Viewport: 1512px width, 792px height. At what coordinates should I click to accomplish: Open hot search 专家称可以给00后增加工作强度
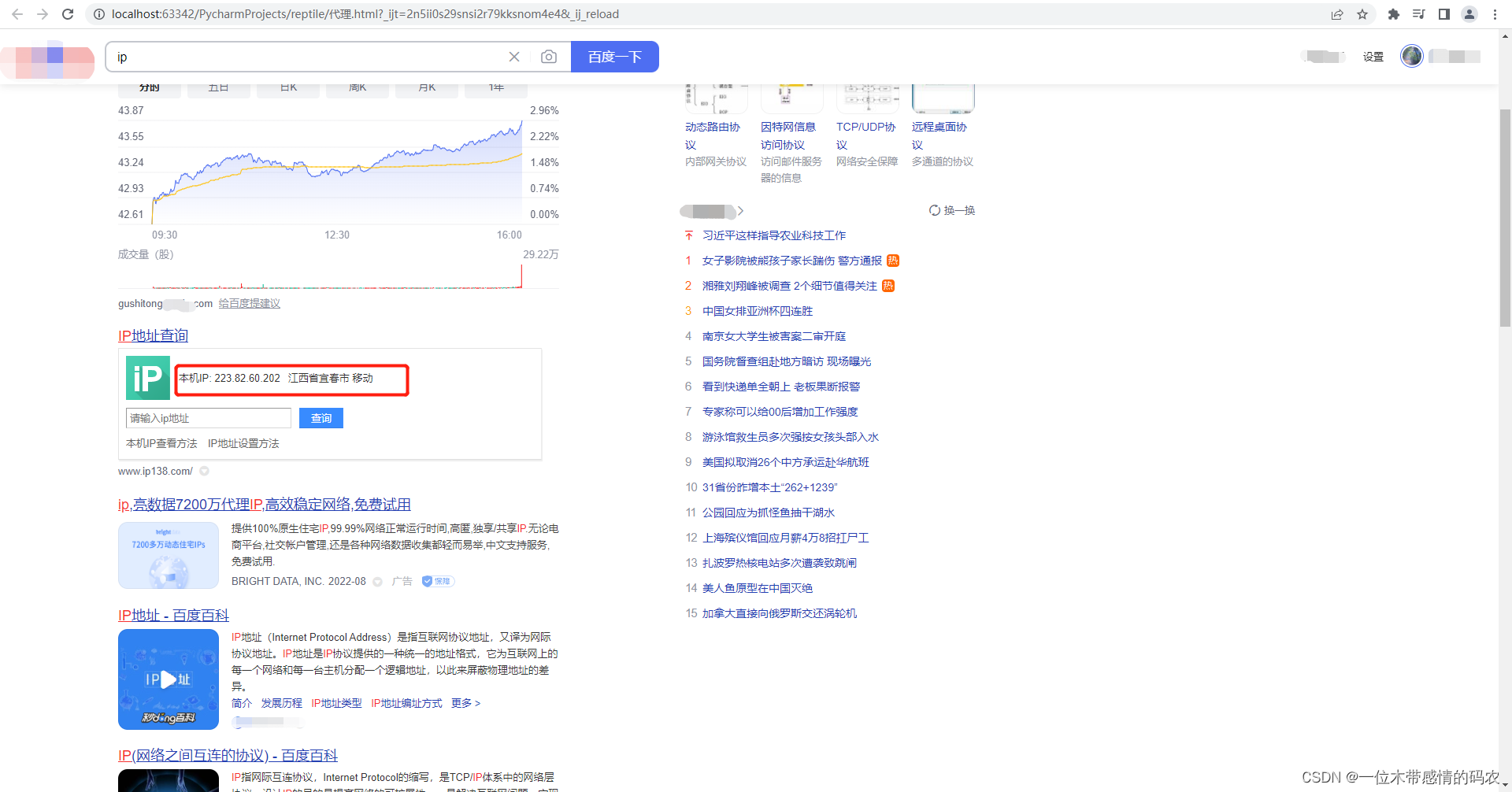point(780,412)
